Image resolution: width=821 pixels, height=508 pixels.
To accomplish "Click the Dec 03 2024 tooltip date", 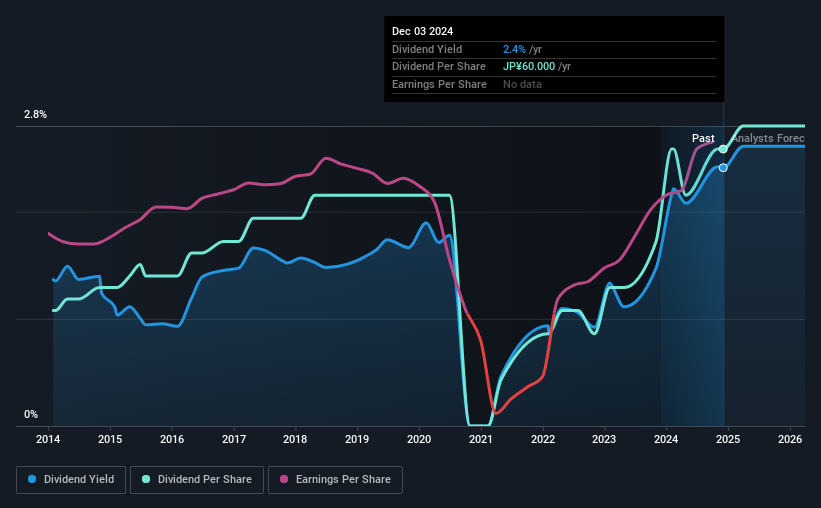I will 423,31.
